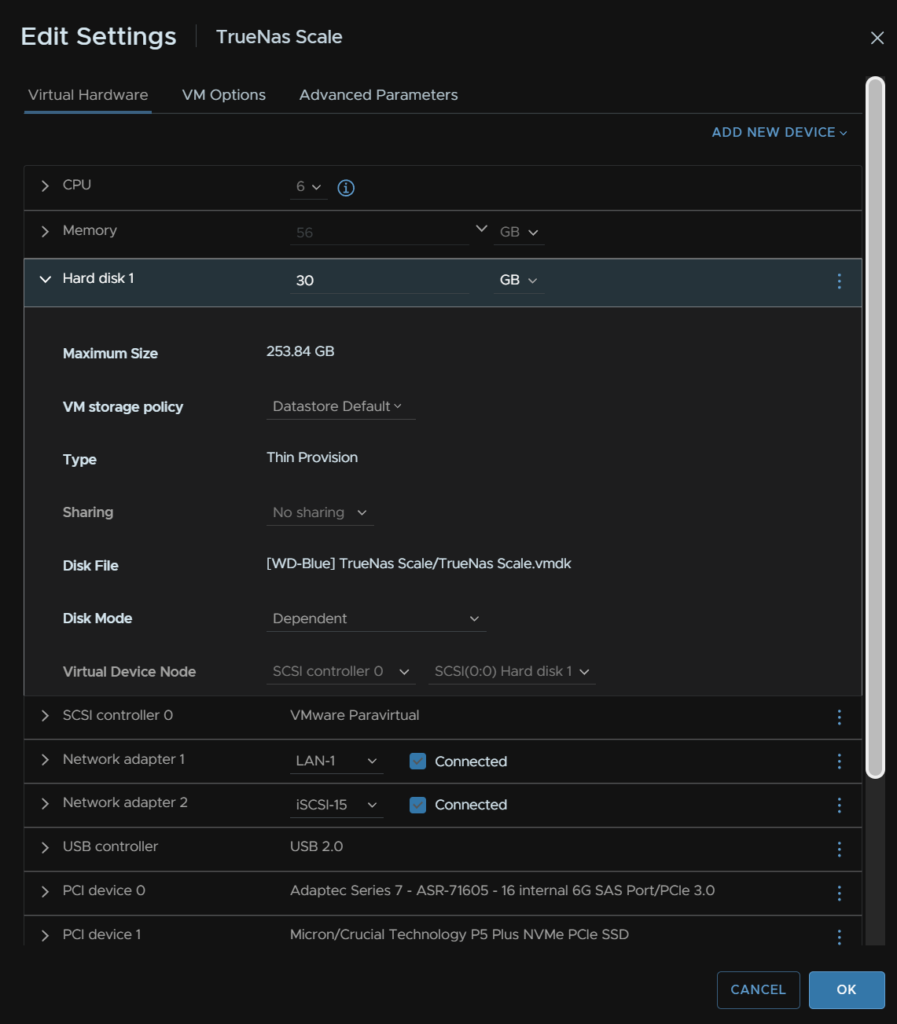The image size is (897, 1024).
Task: Switch to Advanced Parameters tab
Action: pos(378,95)
